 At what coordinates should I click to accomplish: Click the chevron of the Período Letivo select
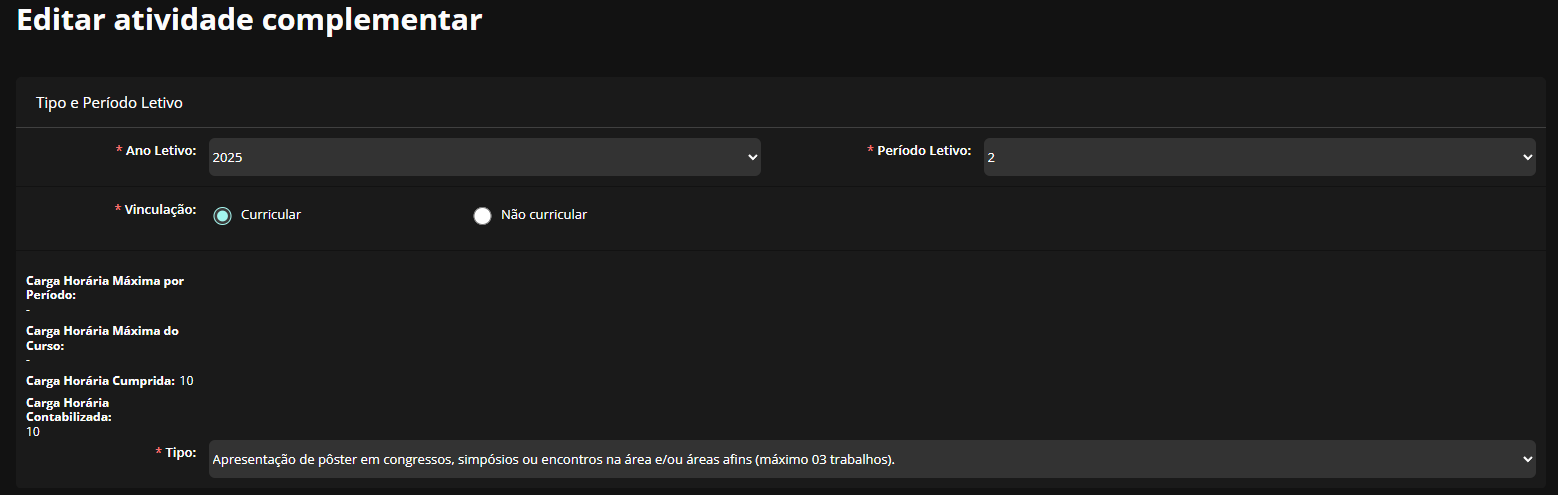point(1526,157)
